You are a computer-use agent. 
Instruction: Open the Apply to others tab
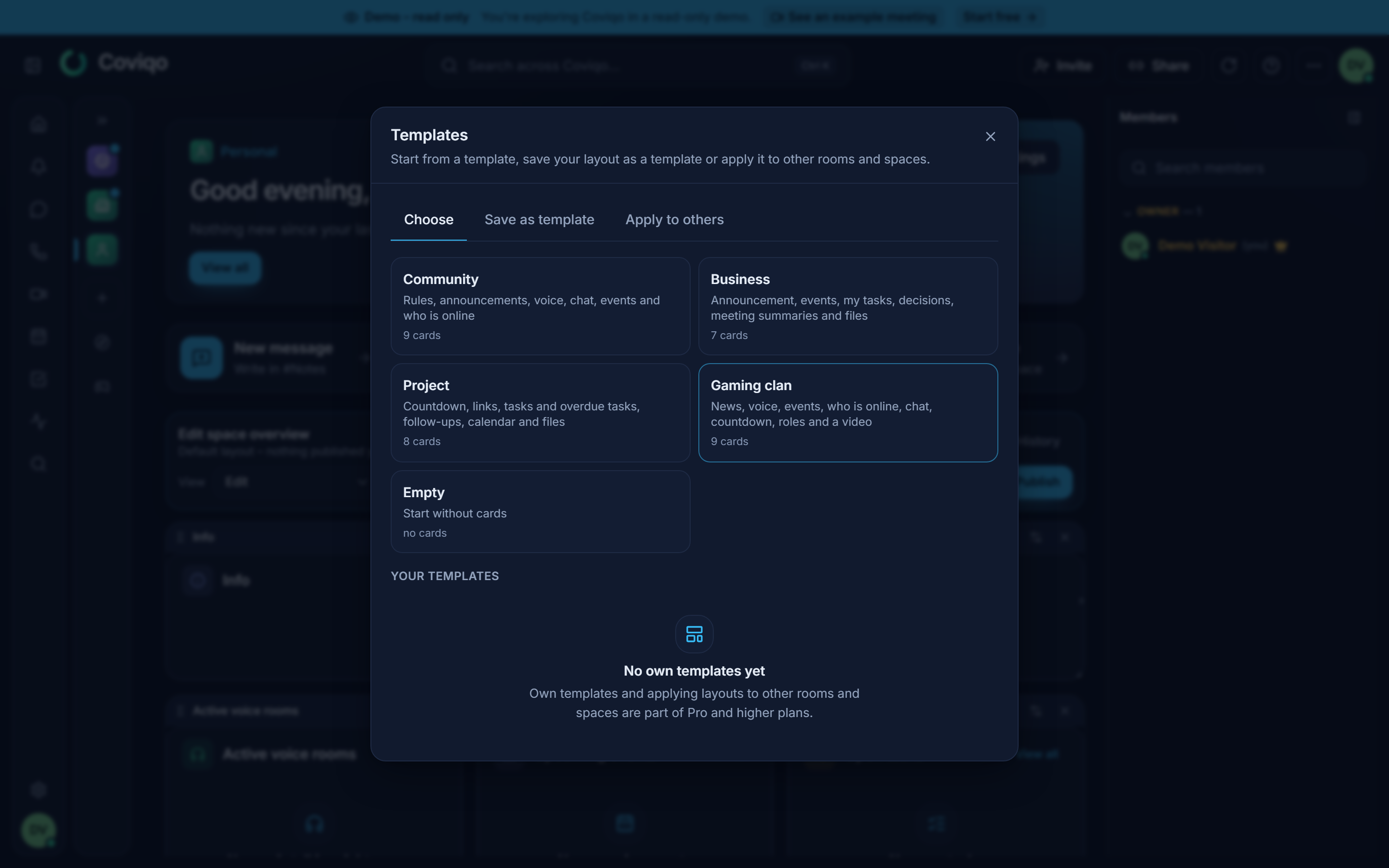click(x=674, y=220)
